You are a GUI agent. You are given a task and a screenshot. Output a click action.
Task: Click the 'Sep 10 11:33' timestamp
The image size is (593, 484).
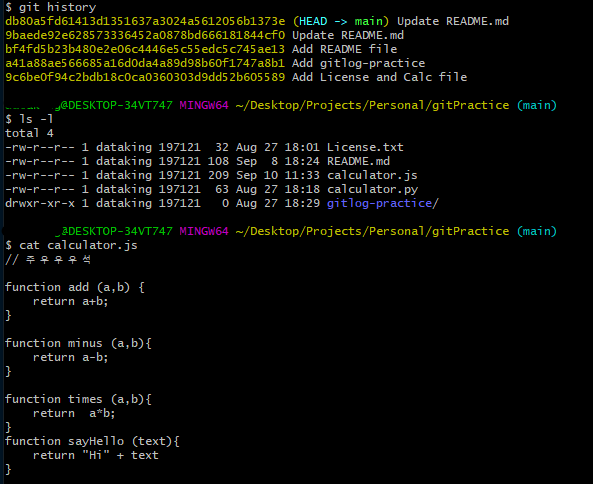(278, 175)
